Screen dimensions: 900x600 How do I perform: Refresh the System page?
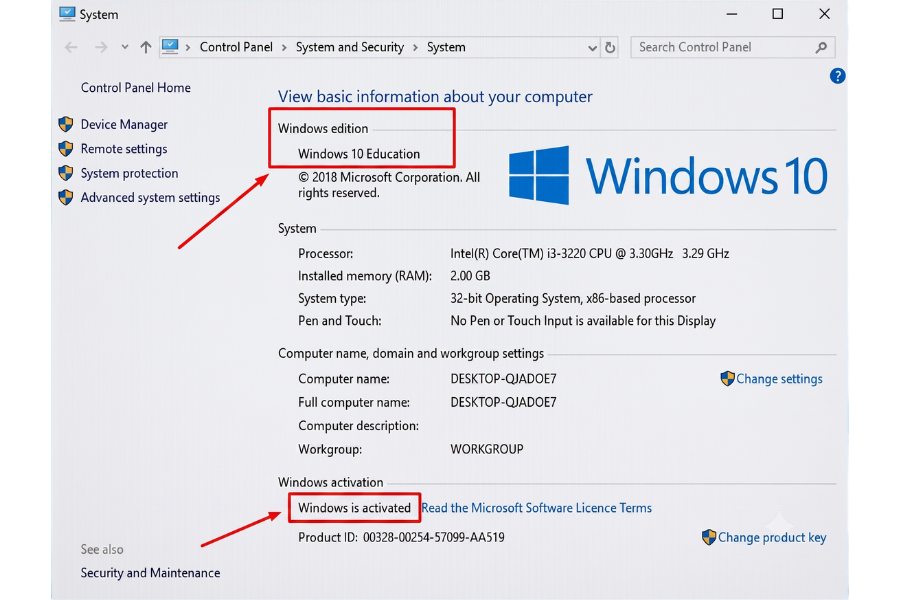click(610, 47)
